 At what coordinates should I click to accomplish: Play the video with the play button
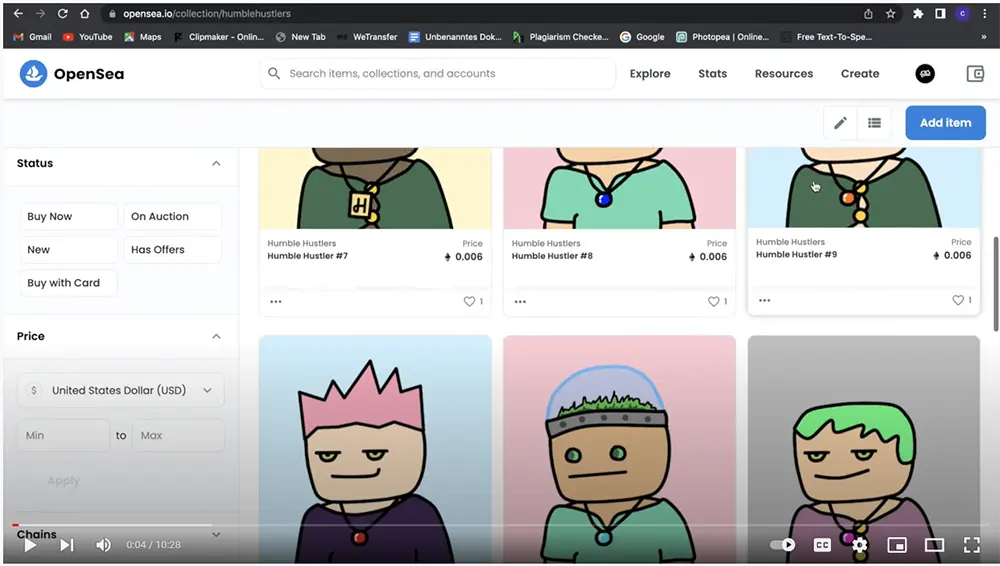(29, 545)
